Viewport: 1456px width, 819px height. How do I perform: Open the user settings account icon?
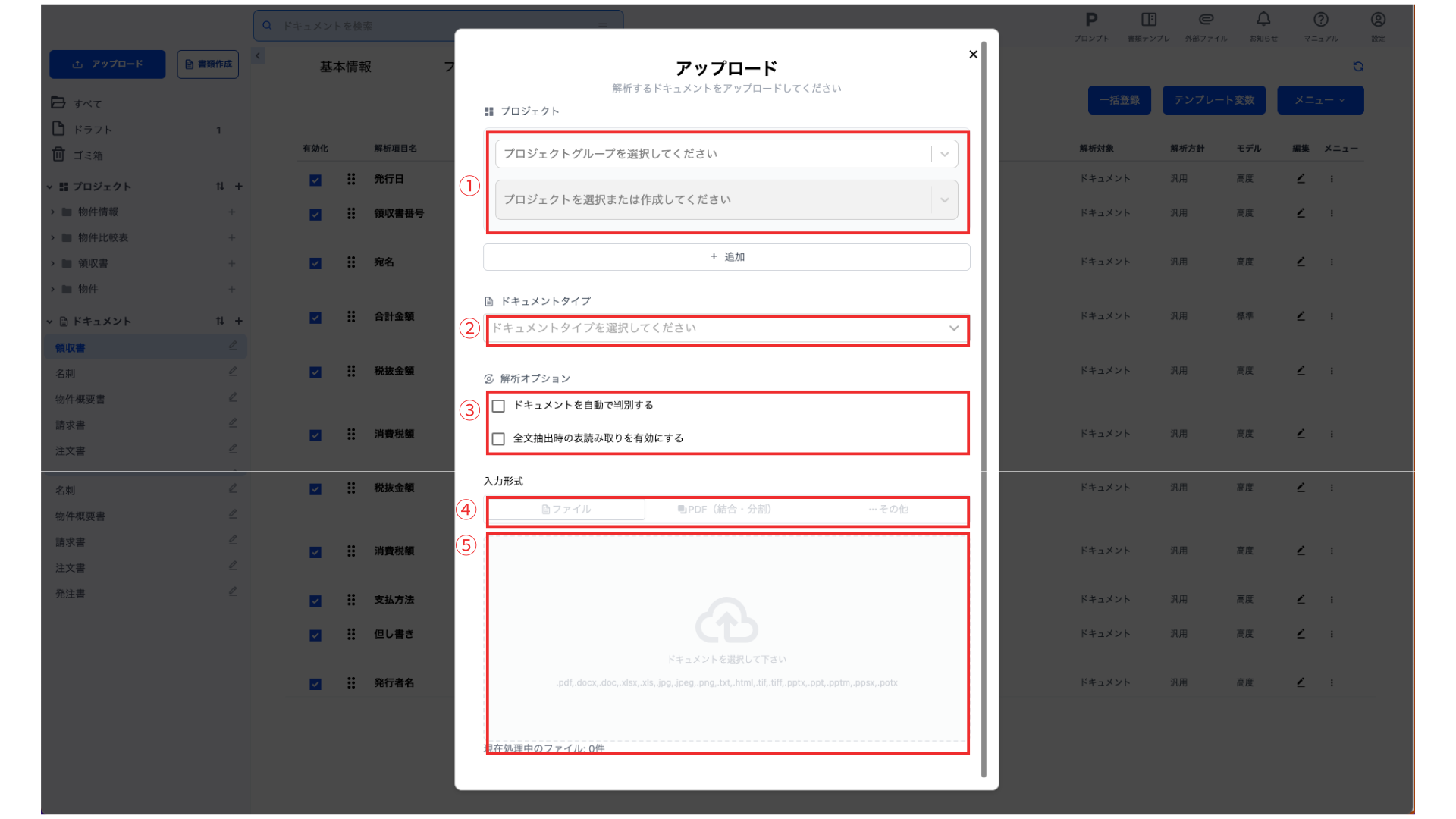tap(1378, 20)
